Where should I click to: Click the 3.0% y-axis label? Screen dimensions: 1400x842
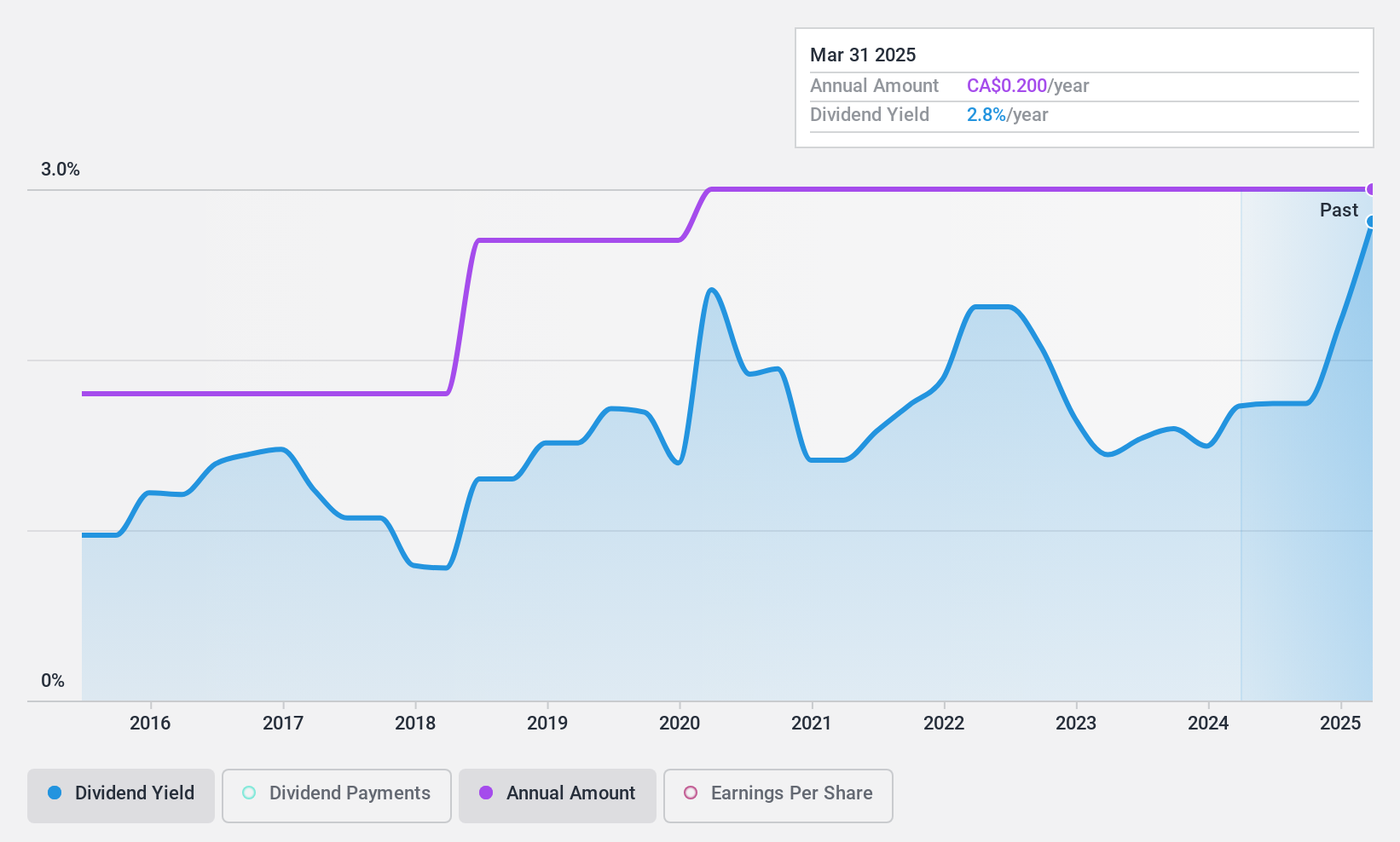pos(61,170)
